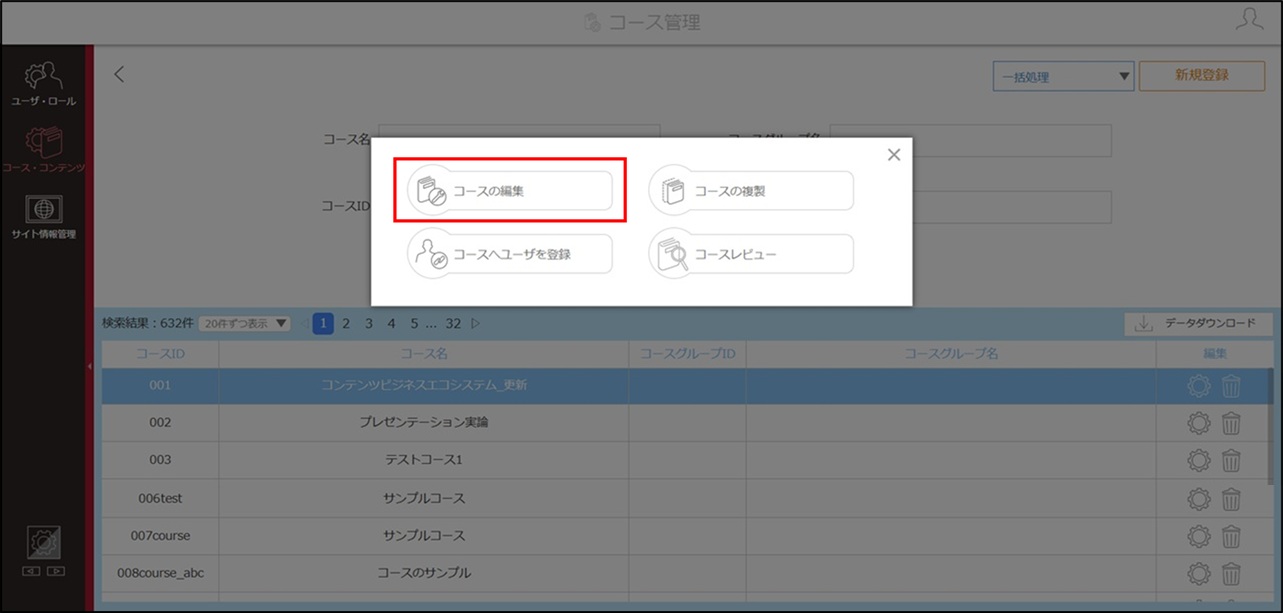Image resolution: width=1283 pixels, height=614 pixels.
Task: Go to page 3 of results
Action: (369, 323)
